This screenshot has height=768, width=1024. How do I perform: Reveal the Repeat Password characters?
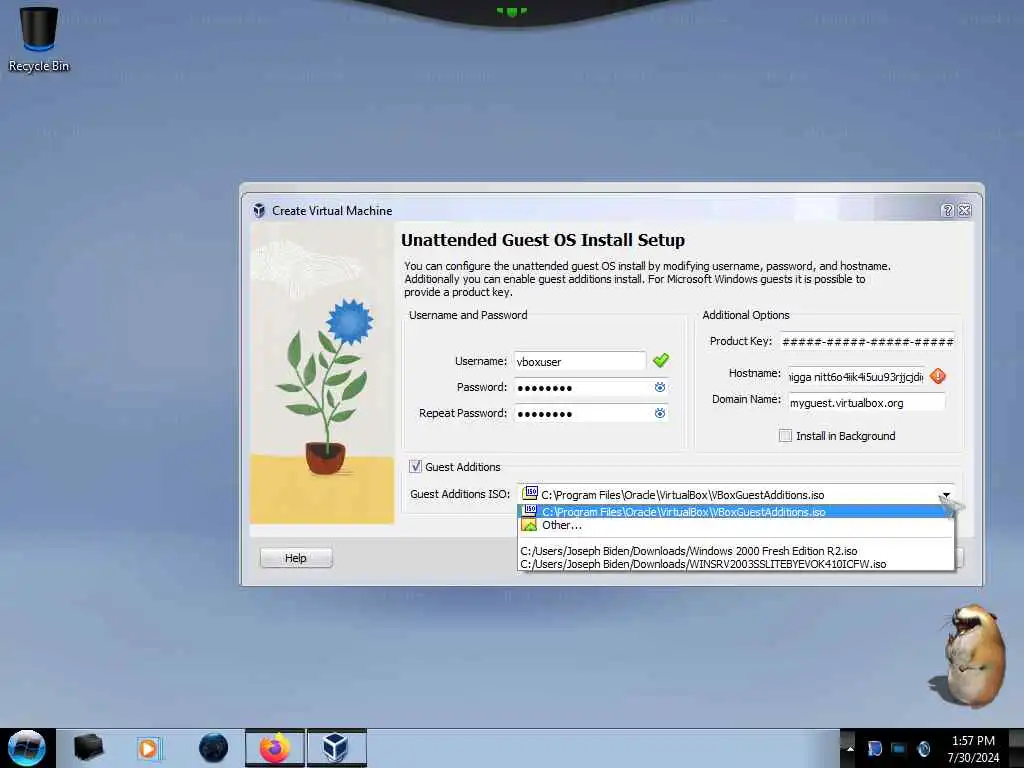coord(660,413)
